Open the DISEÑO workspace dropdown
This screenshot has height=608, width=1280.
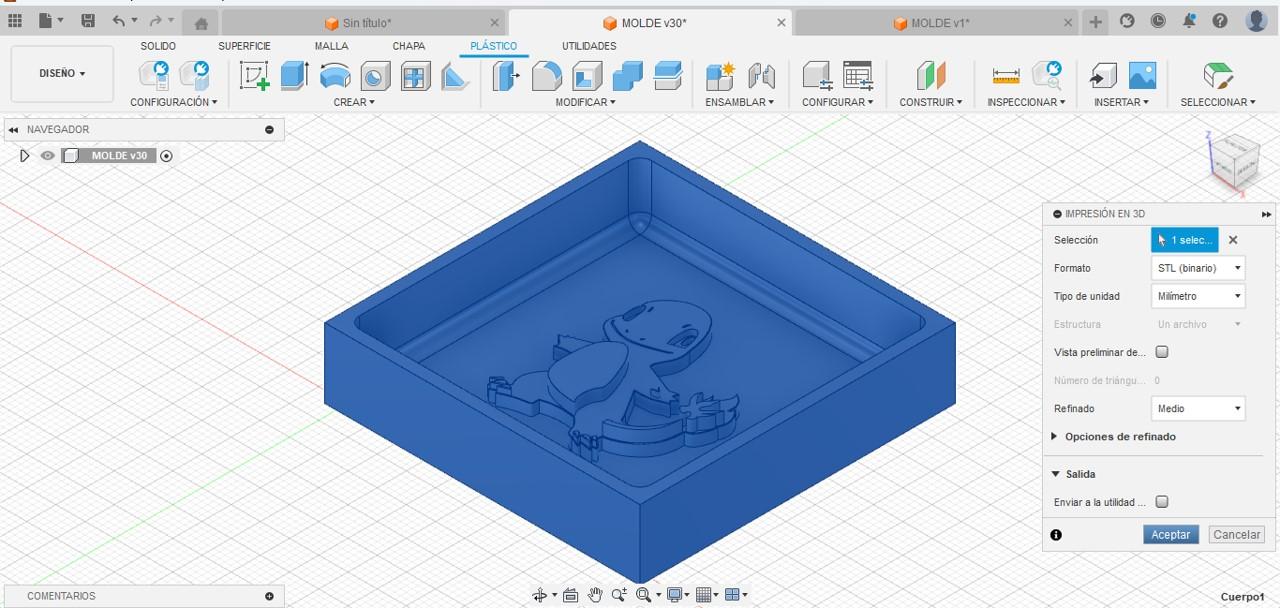62,73
